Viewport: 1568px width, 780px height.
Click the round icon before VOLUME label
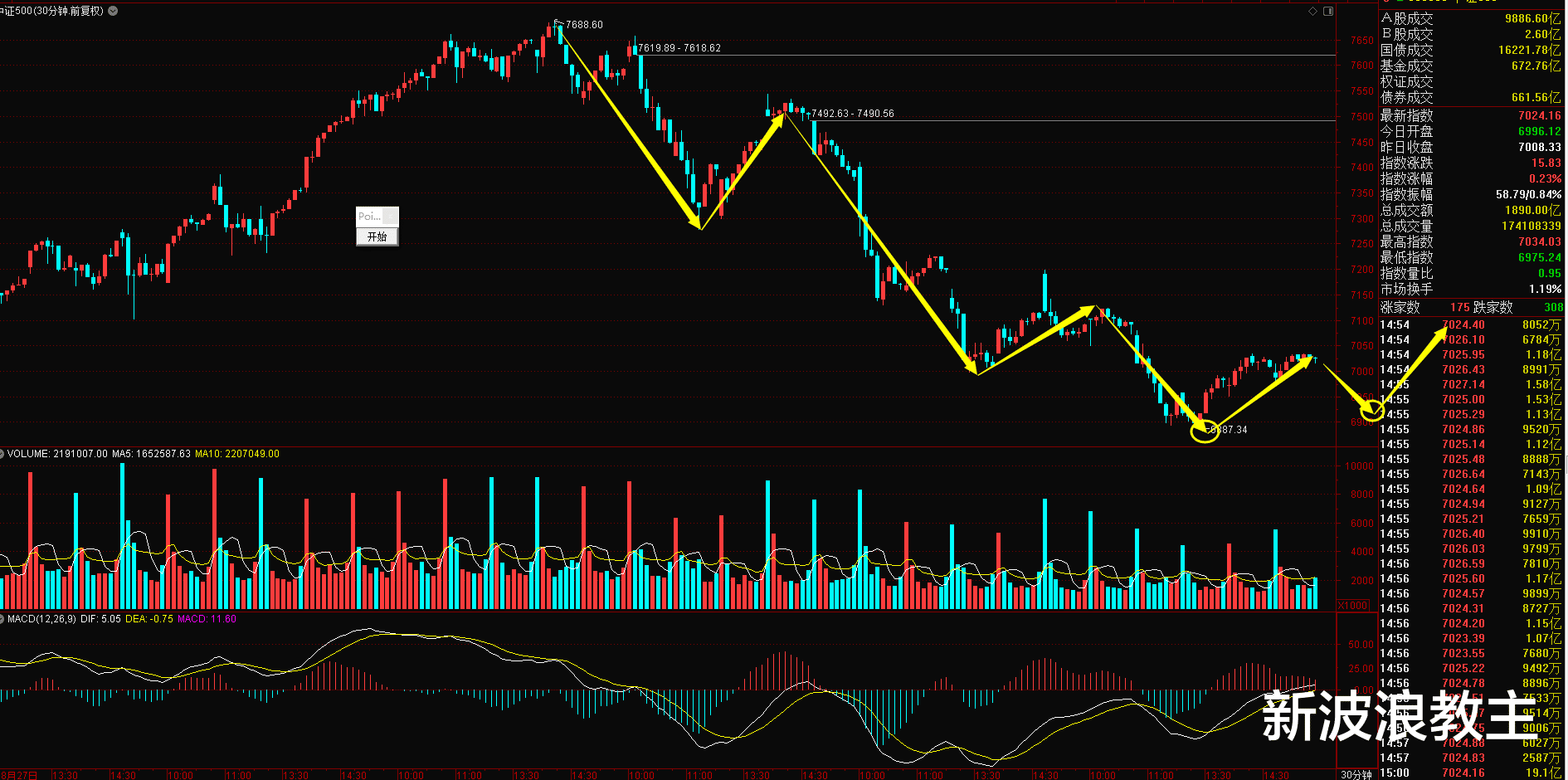pyautogui.click(x=2, y=454)
